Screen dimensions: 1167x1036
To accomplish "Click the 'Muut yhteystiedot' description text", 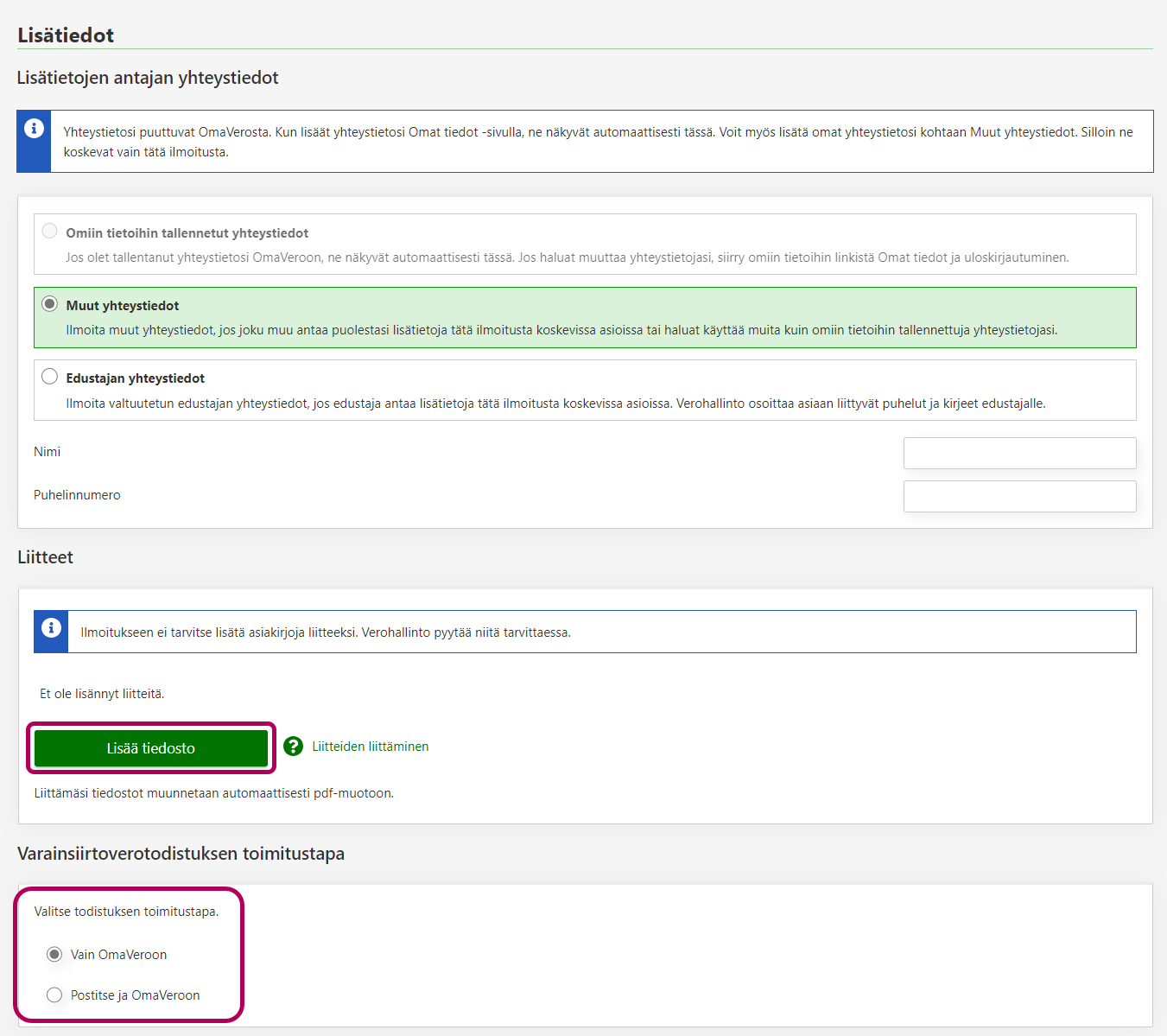I will point(561,330).
